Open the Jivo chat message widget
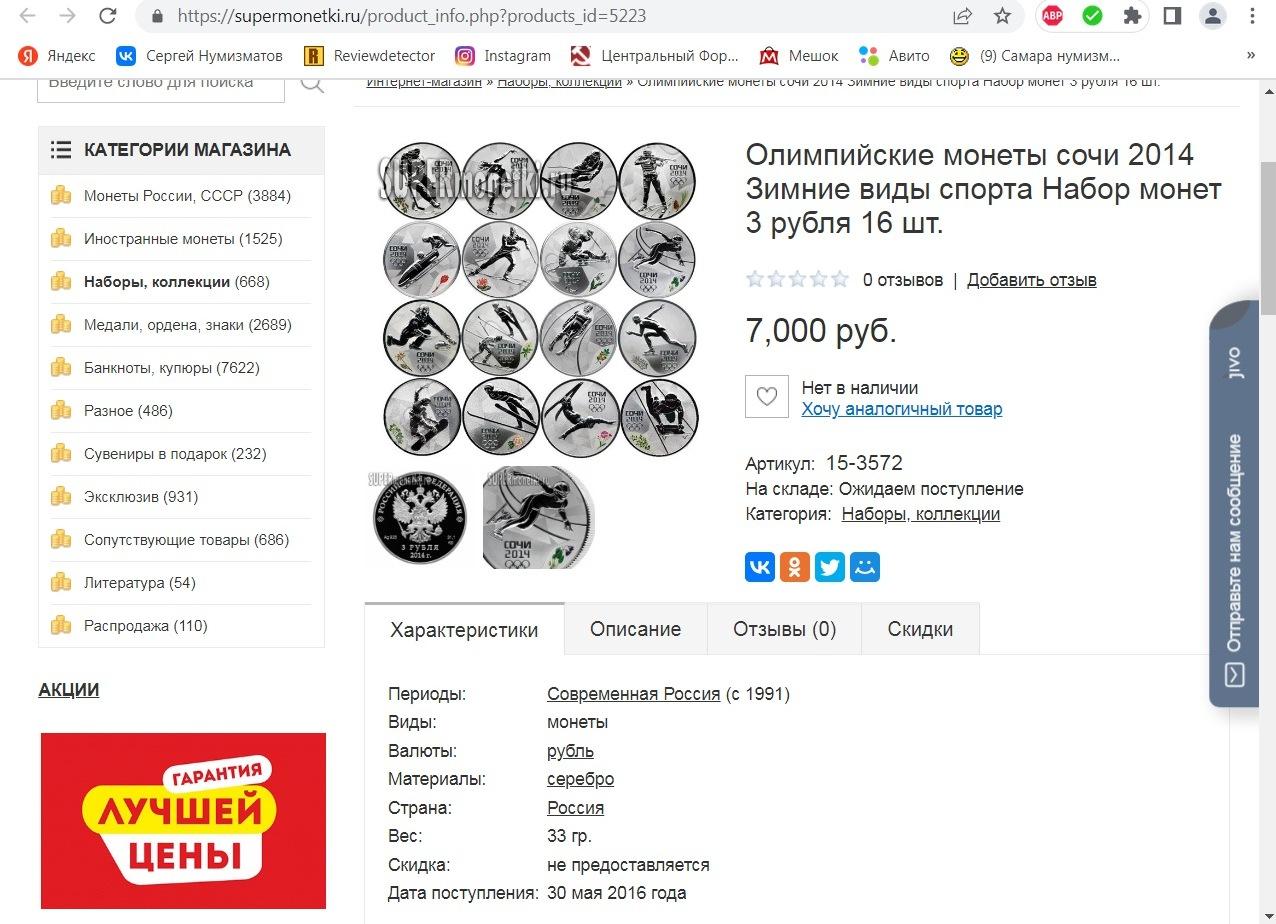 (x=1234, y=504)
